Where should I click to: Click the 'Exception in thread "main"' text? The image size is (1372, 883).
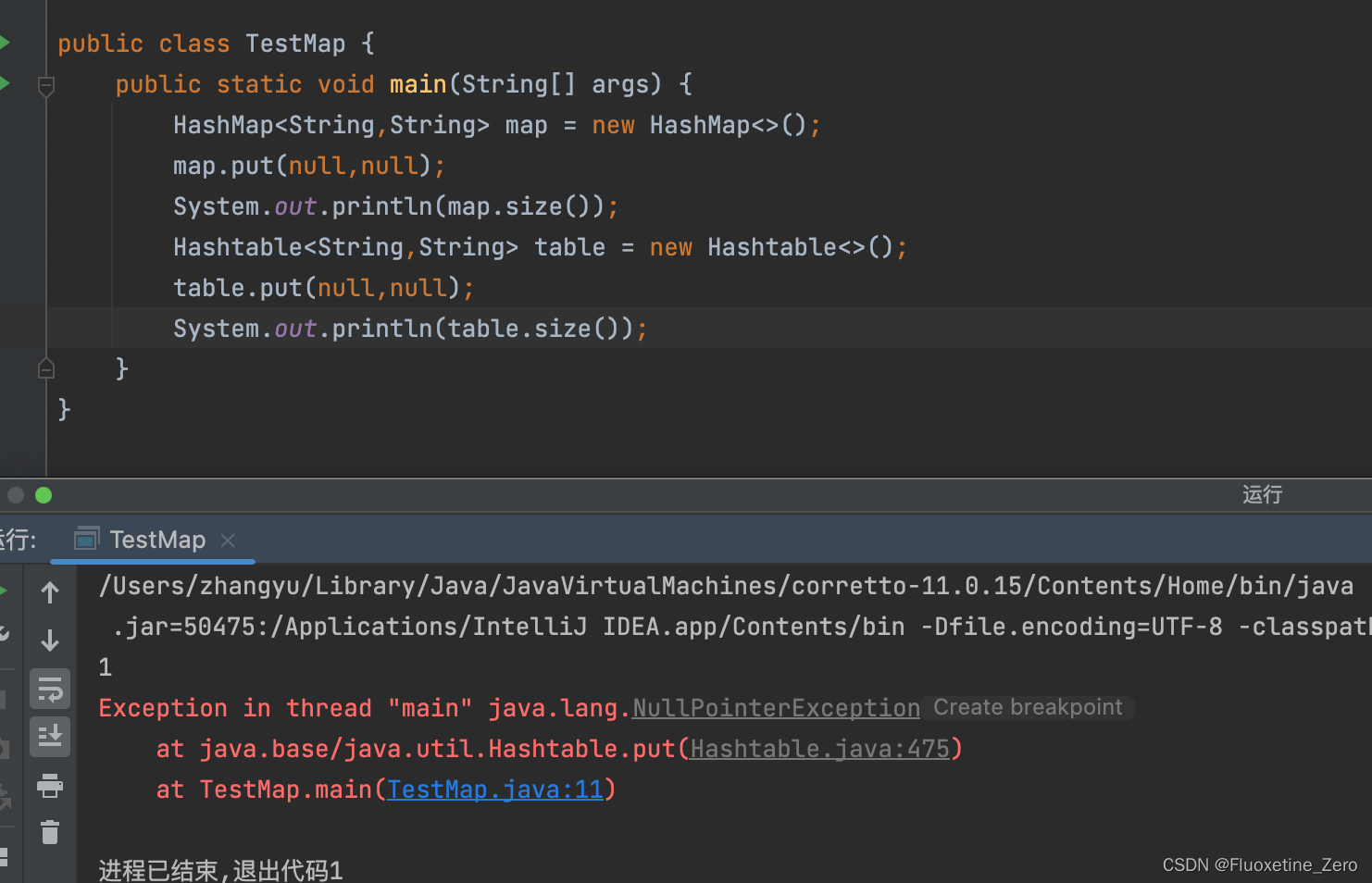pos(286,708)
